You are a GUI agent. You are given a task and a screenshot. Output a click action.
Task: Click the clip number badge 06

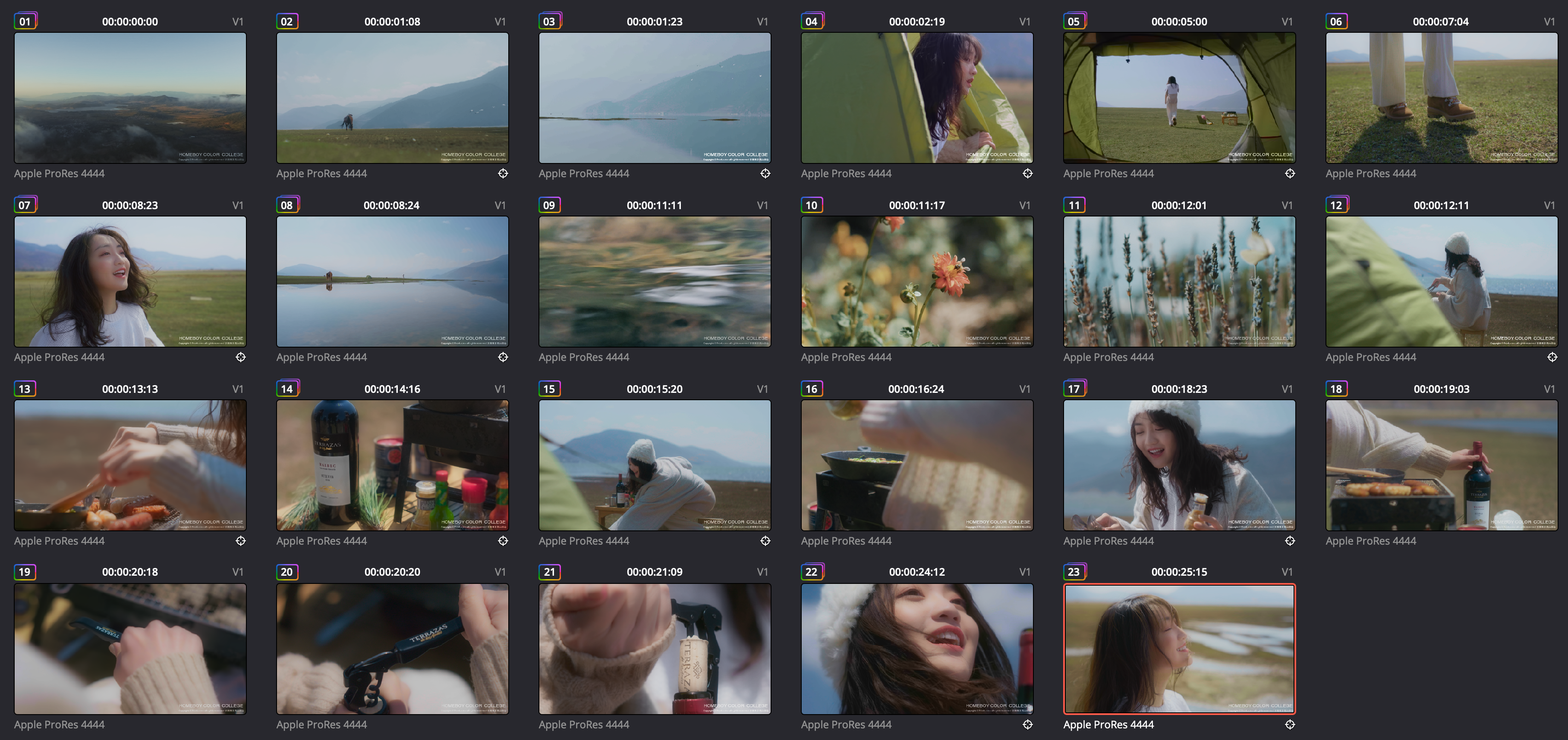coord(1336,21)
